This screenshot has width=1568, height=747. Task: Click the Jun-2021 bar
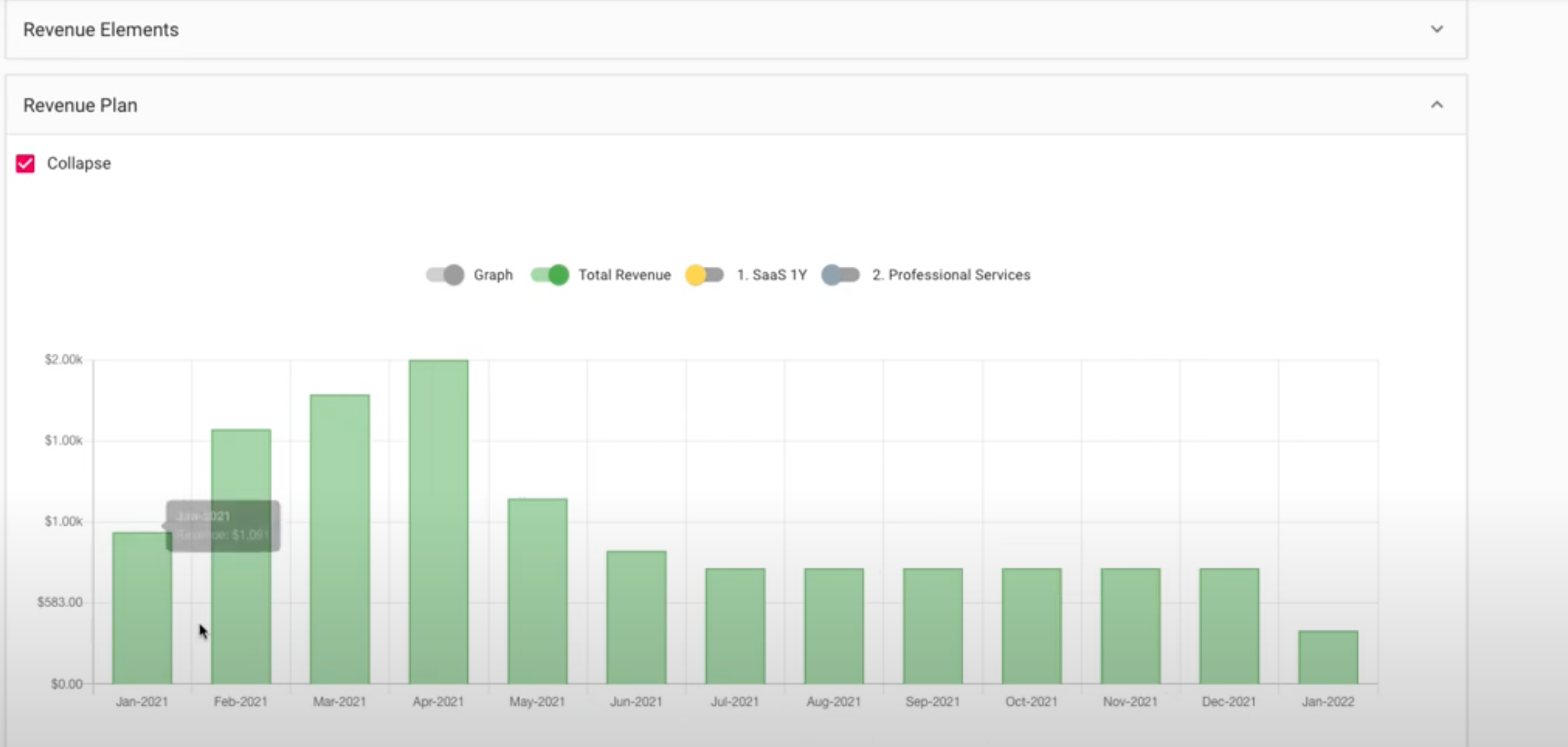636,617
